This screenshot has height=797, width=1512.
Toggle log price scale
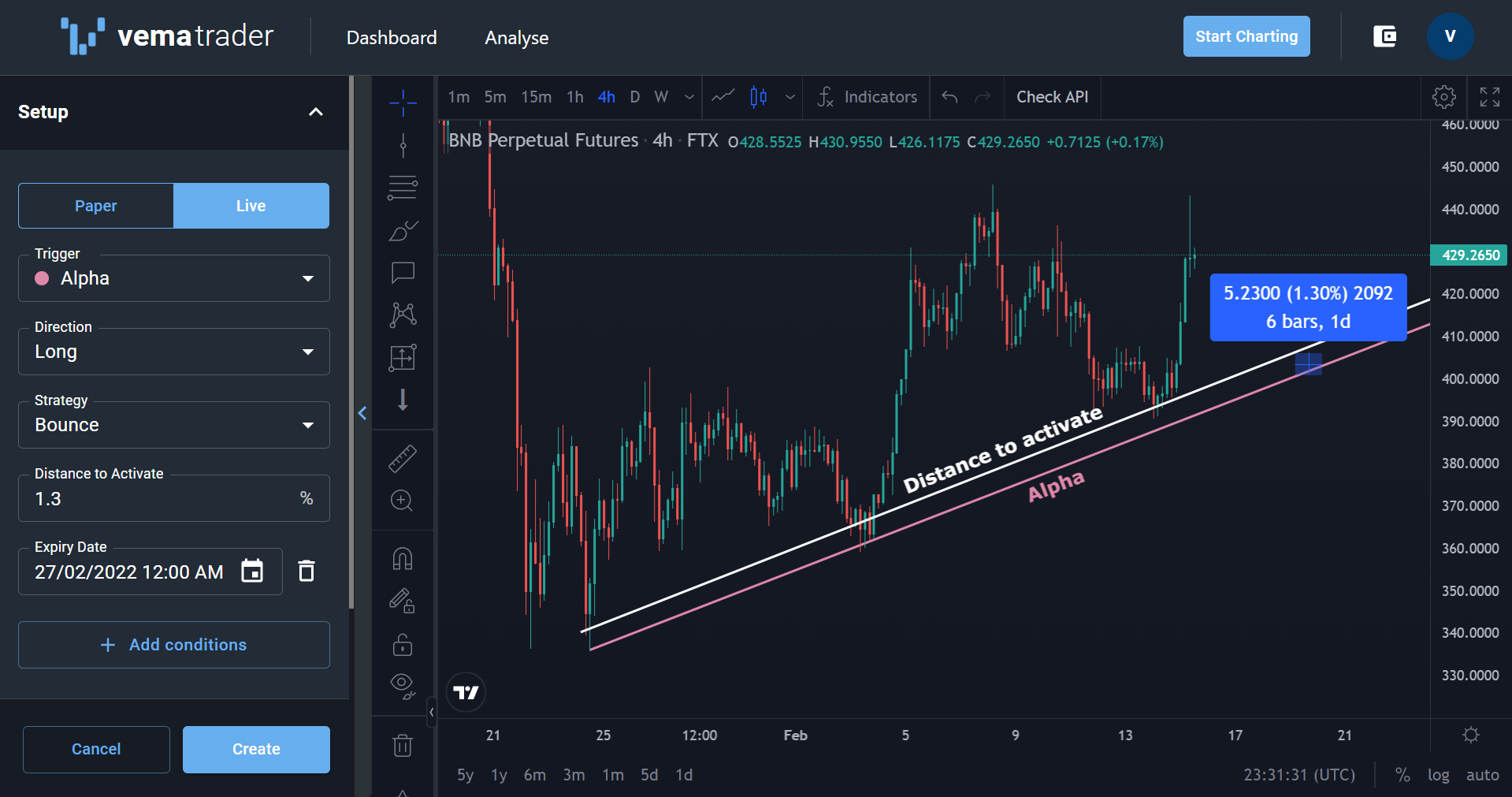(1439, 775)
